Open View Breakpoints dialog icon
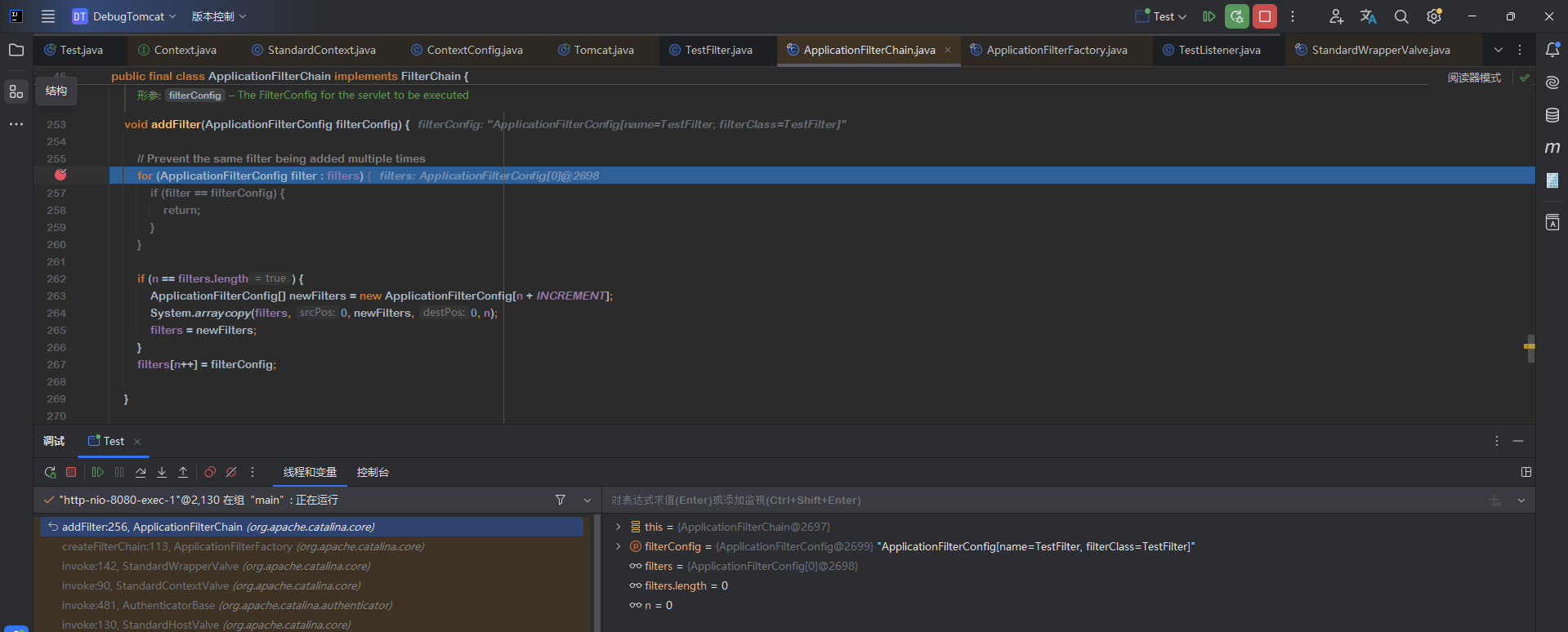Screen dimensions: 1568x632 tap(210, 472)
